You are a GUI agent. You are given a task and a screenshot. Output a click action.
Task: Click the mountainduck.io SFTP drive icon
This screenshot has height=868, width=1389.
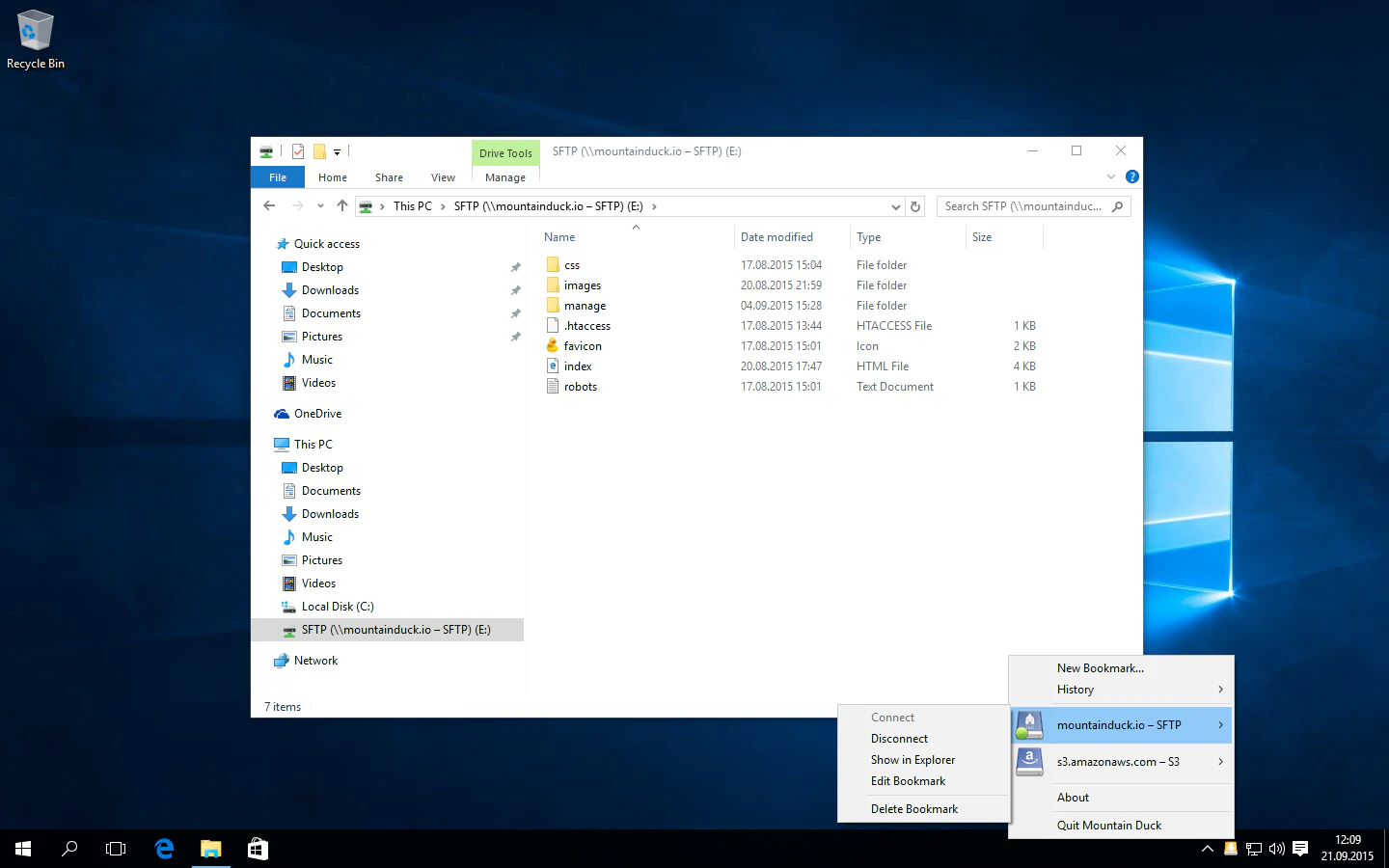click(x=1029, y=725)
